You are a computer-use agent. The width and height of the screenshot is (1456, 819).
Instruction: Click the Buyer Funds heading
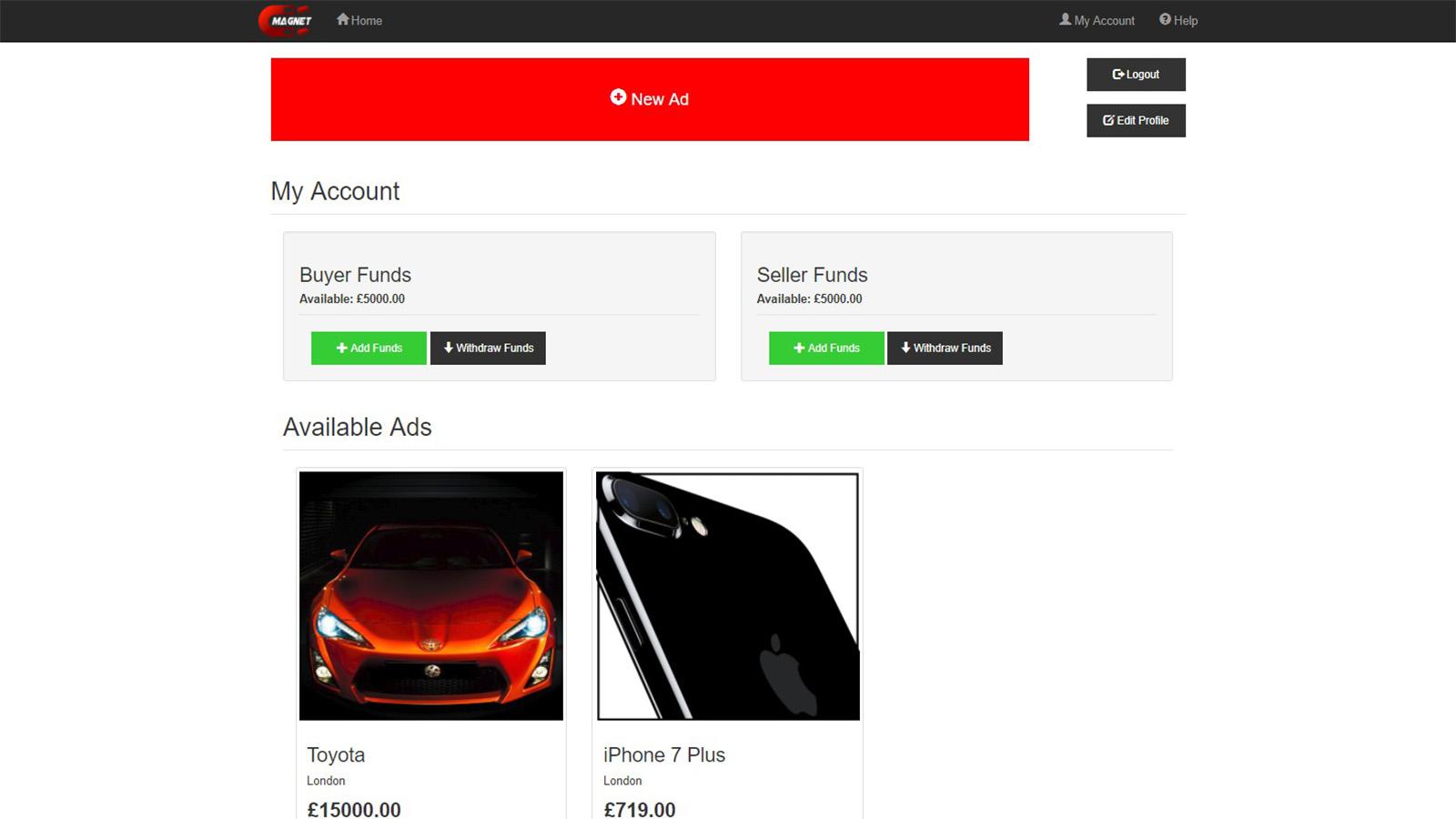click(355, 275)
